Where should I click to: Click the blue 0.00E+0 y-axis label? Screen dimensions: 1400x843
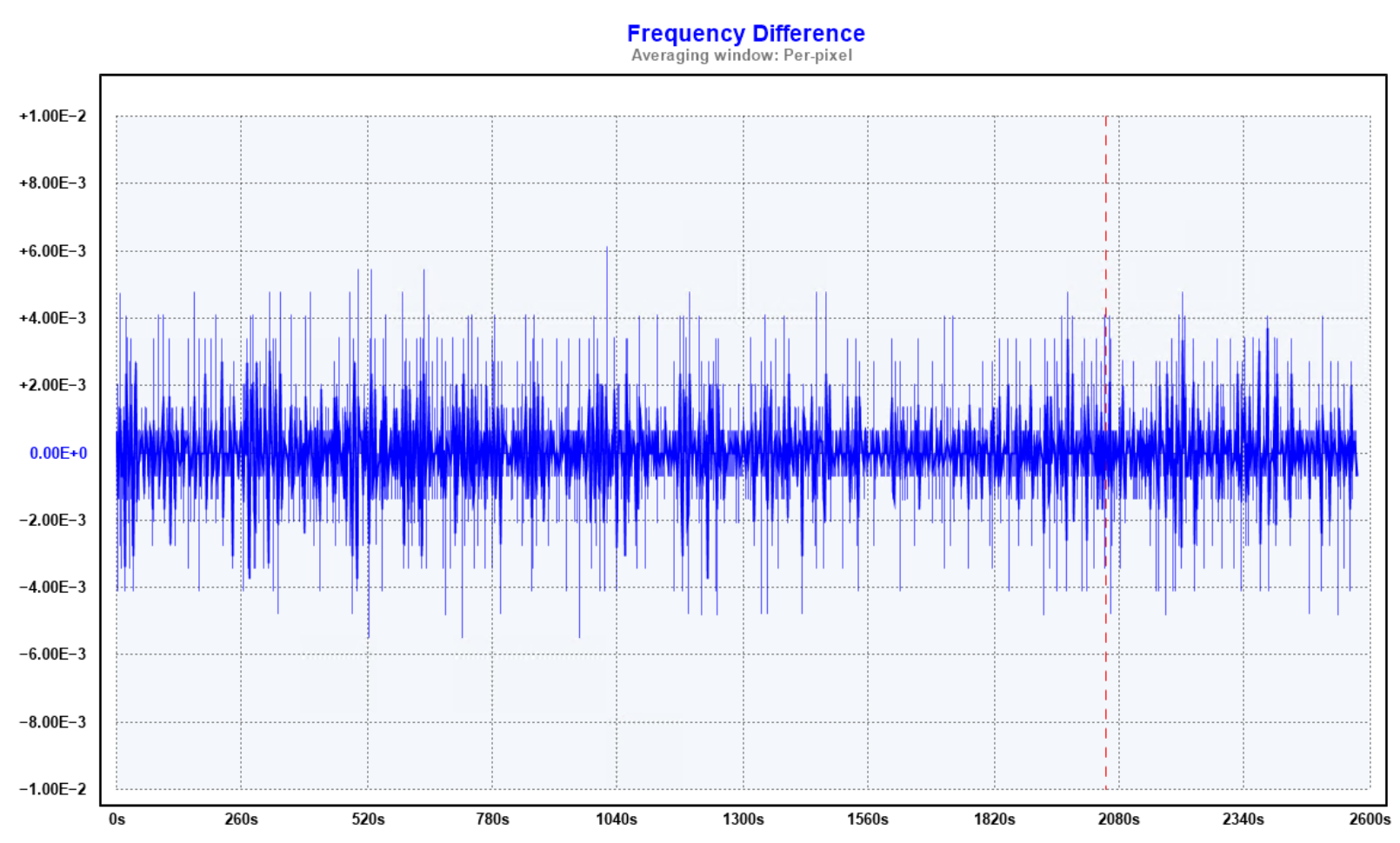tap(58, 453)
